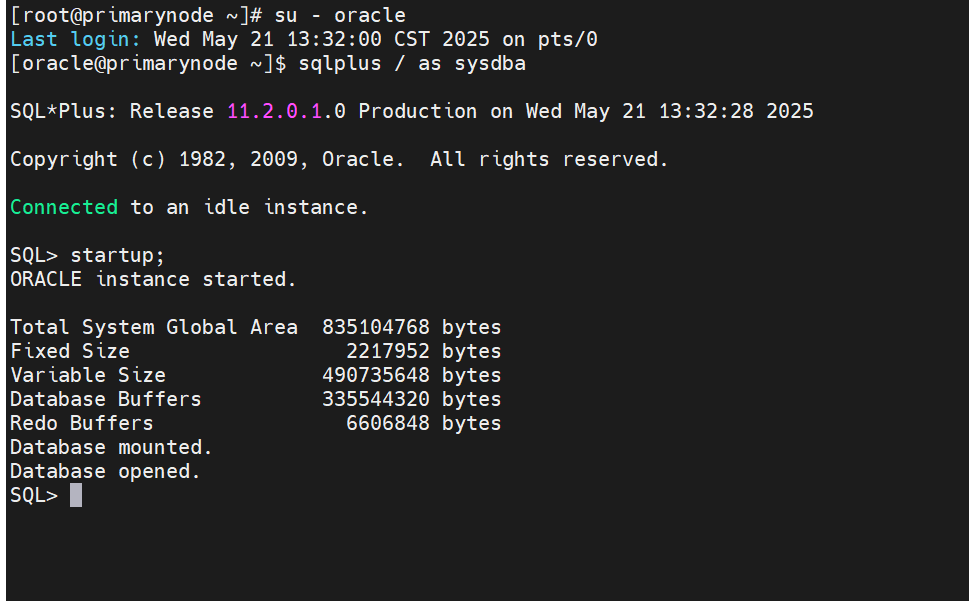Click the "Redo Buffers" label

pyautogui.click(x=82, y=423)
